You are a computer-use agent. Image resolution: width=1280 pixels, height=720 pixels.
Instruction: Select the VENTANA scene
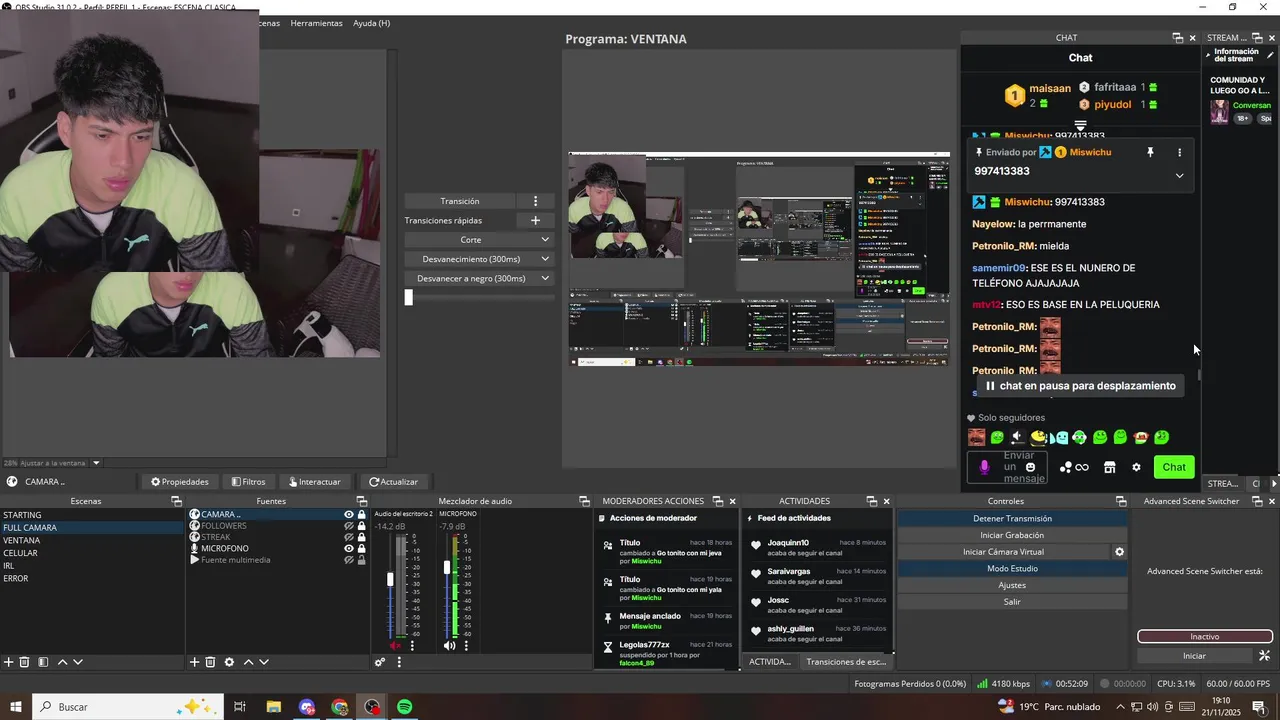[22, 540]
